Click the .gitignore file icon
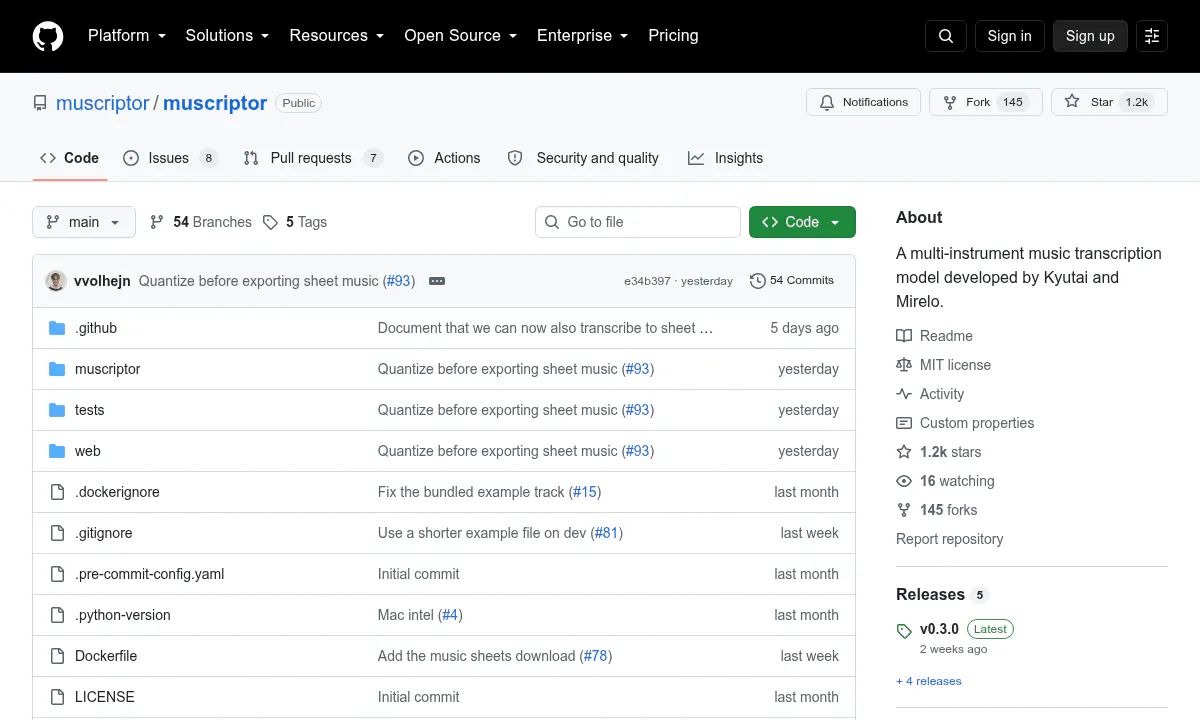 [57, 533]
